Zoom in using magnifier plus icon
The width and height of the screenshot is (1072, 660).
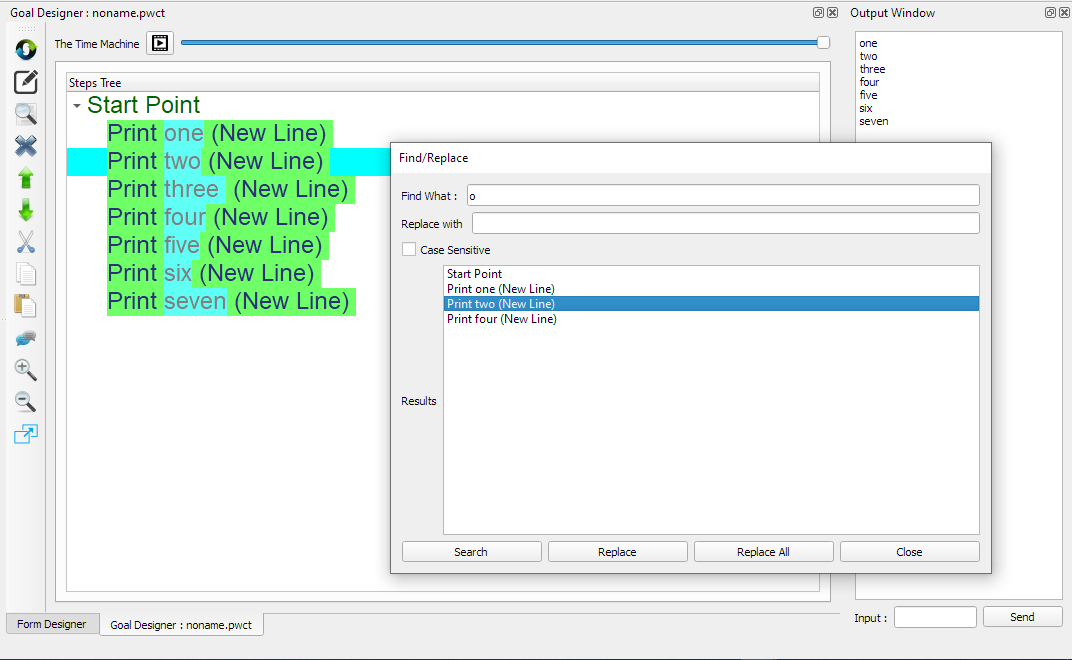(x=26, y=370)
